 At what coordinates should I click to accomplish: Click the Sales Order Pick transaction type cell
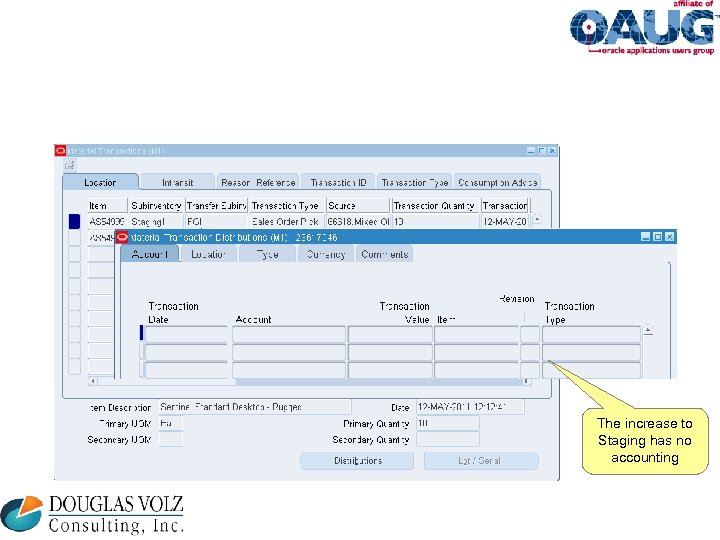(x=287, y=221)
